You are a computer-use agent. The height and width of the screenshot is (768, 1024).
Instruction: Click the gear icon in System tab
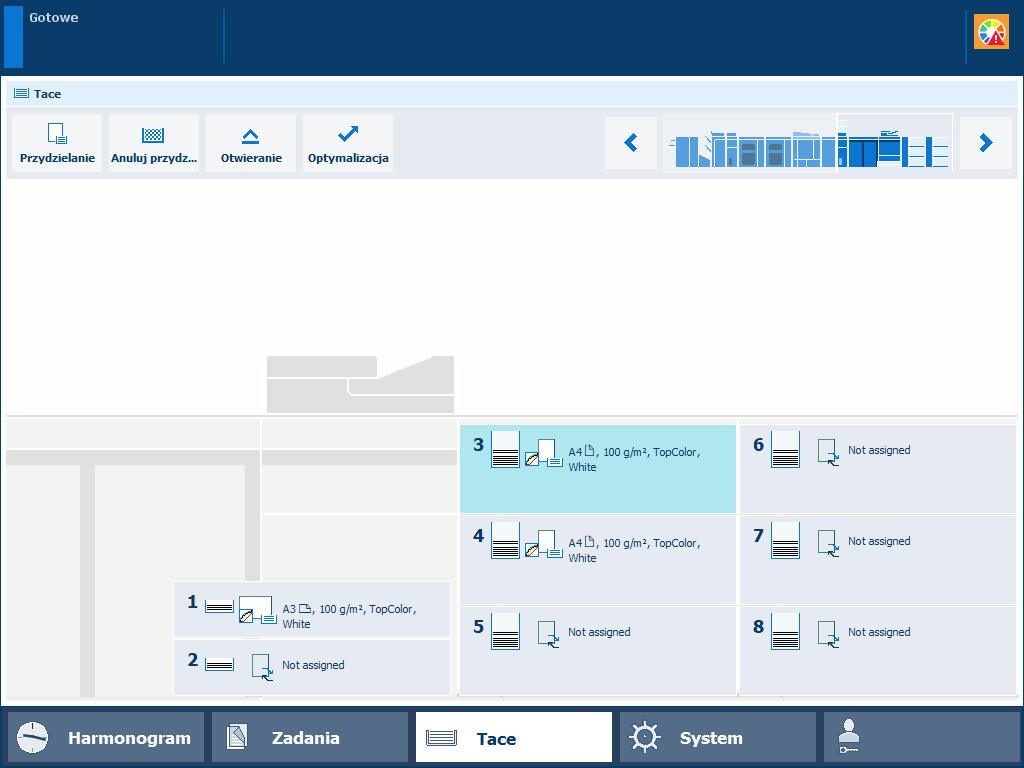coord(645,737)
